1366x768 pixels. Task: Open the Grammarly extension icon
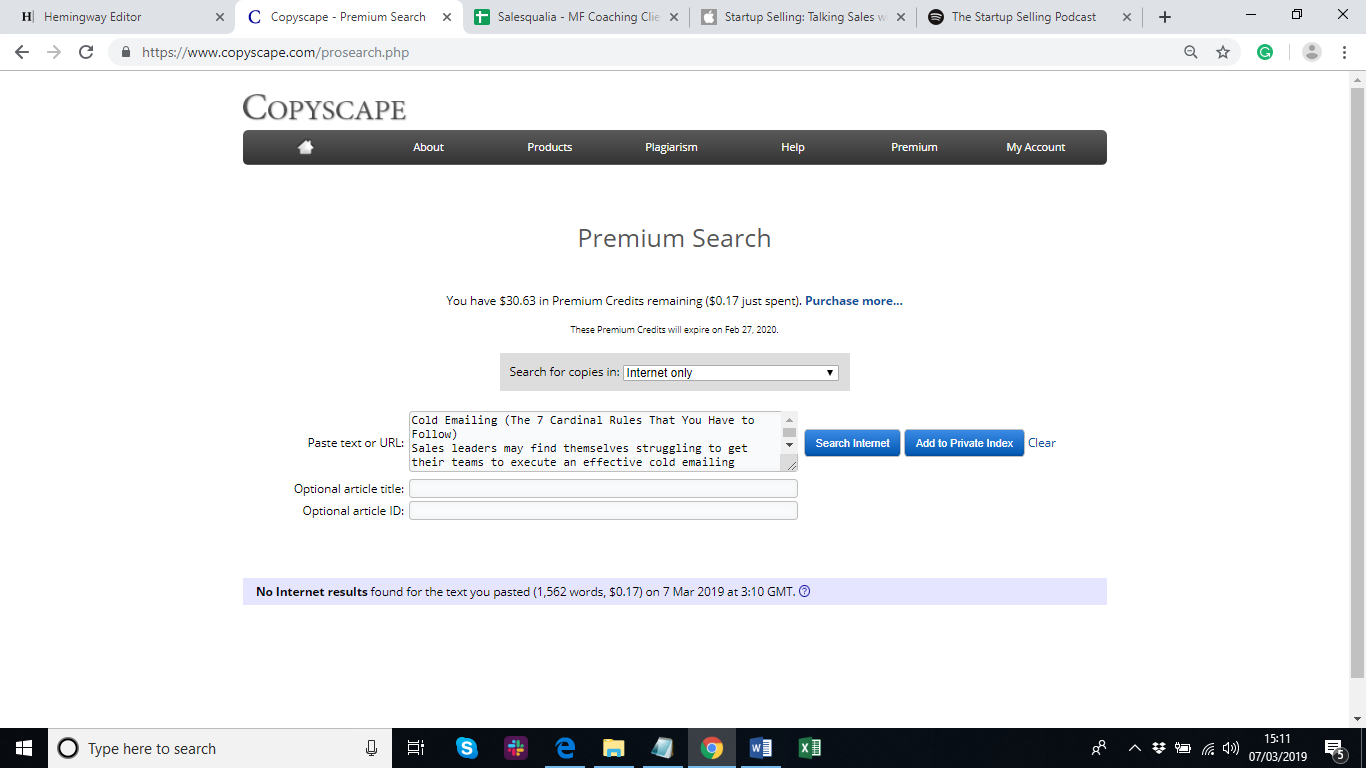[x=1265, y=52]
